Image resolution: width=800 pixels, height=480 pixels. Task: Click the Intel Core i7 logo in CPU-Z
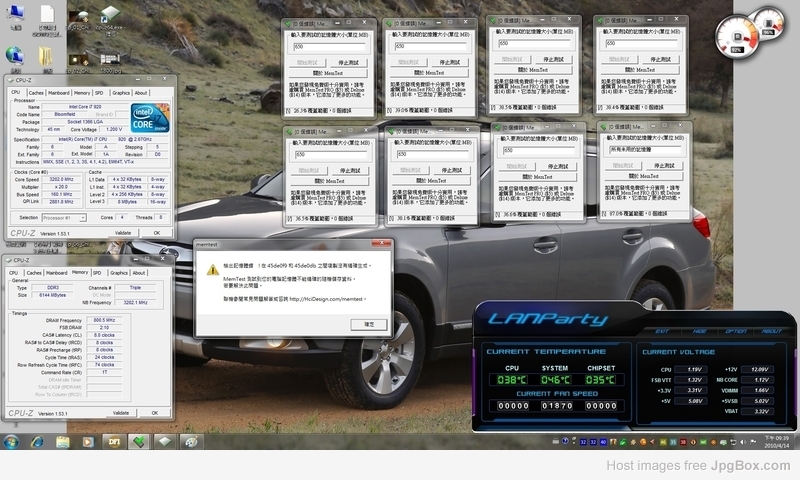[x=143, y=117]
